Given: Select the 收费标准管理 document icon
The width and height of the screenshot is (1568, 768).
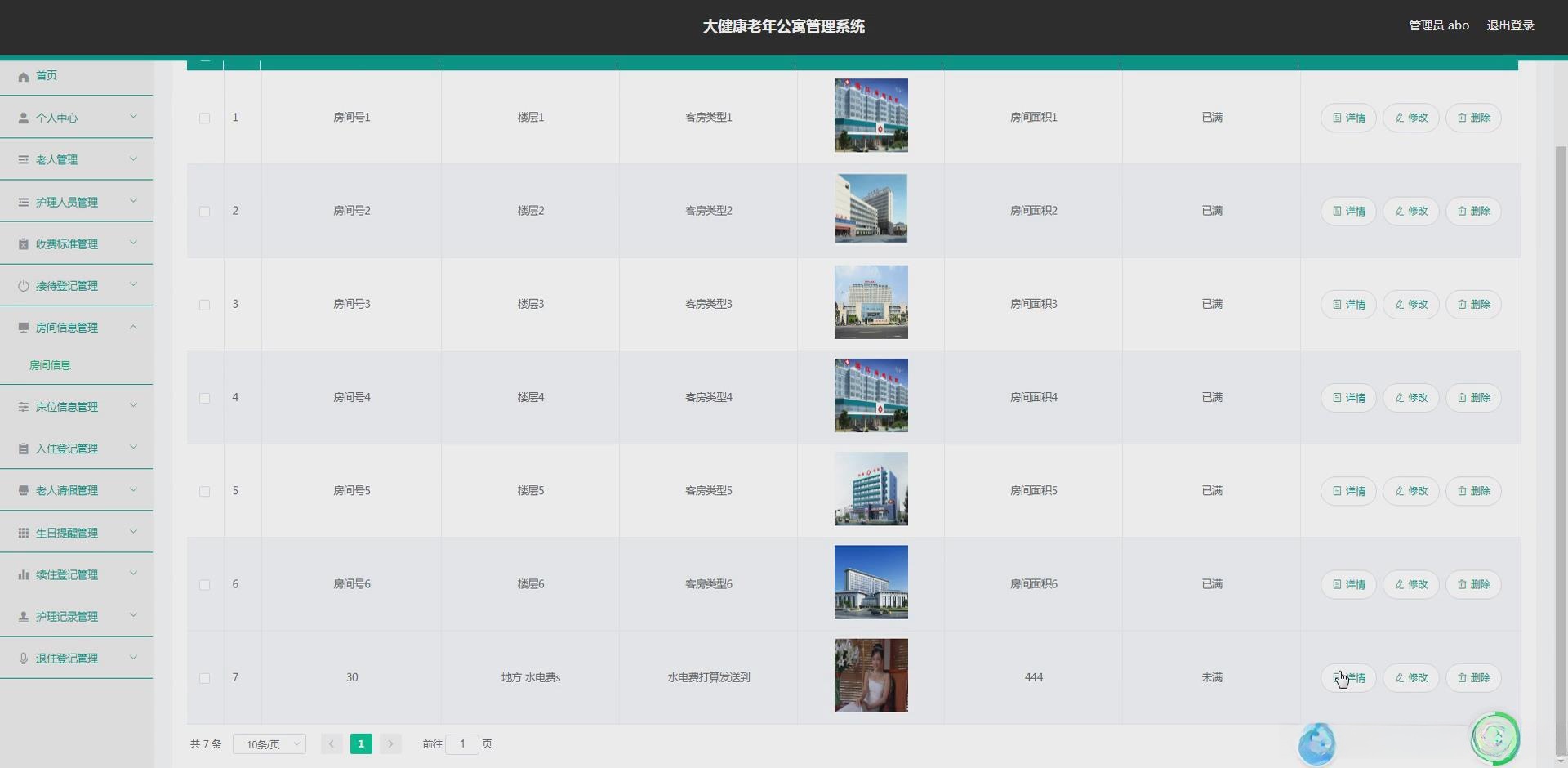Looking at the screenshot, I should (23, 243).
